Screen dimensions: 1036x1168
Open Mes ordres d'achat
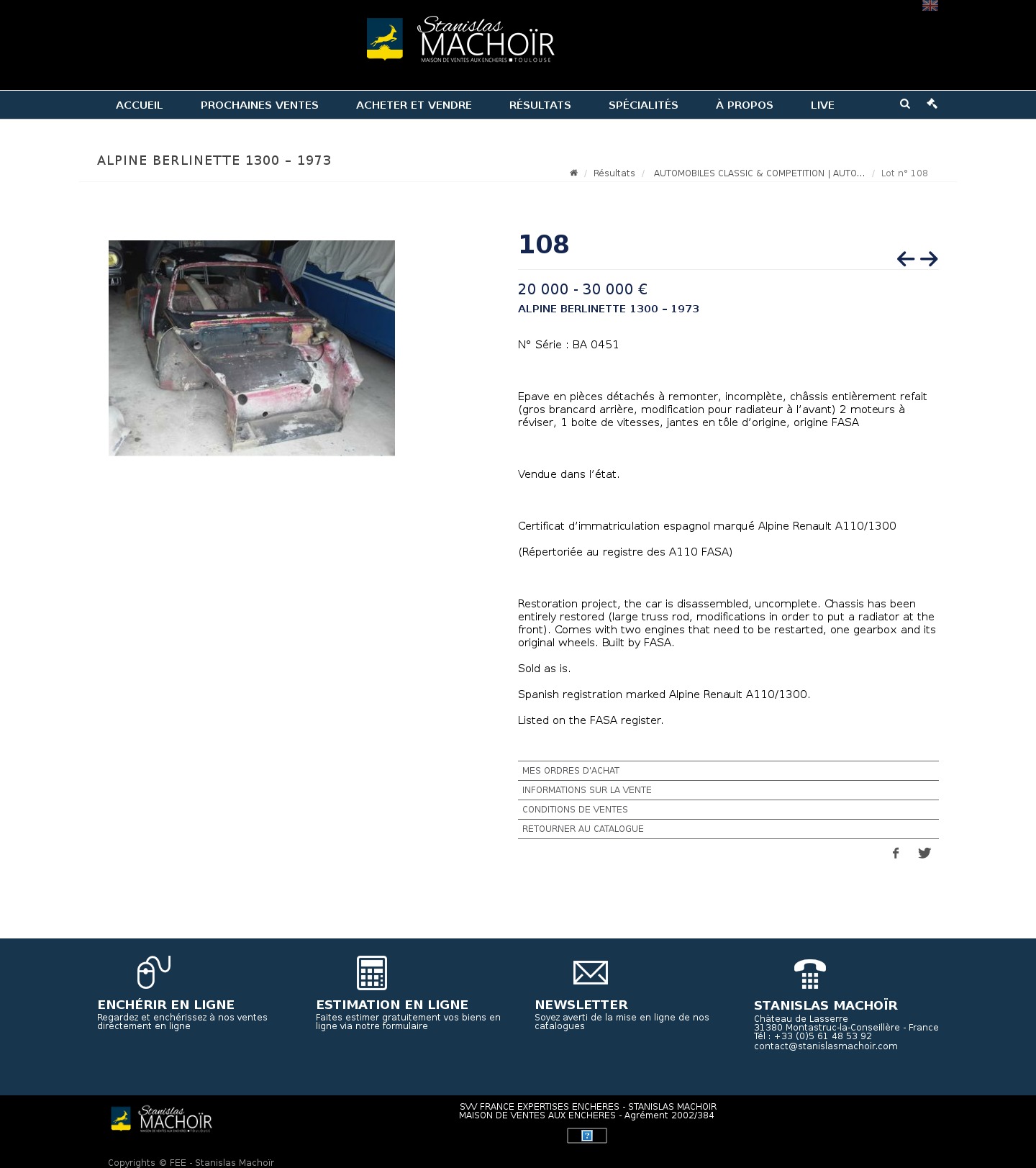coord(728,771)
